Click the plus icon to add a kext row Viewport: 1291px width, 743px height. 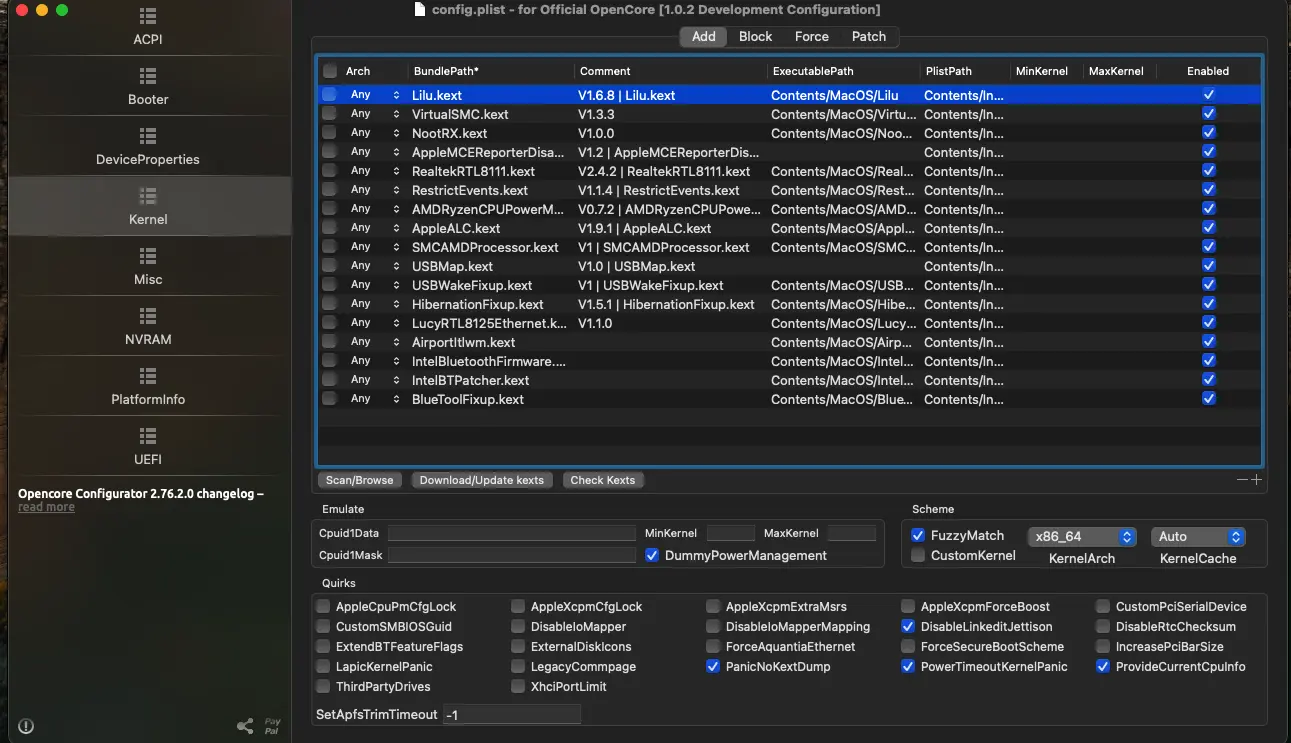click(1257, 480)
